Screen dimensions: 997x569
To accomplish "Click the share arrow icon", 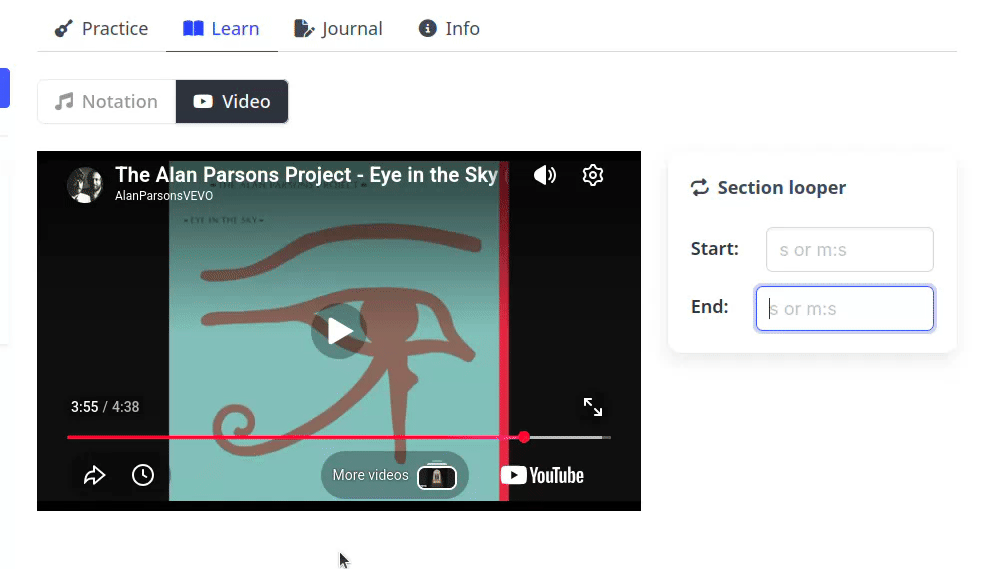I will 94,475.
